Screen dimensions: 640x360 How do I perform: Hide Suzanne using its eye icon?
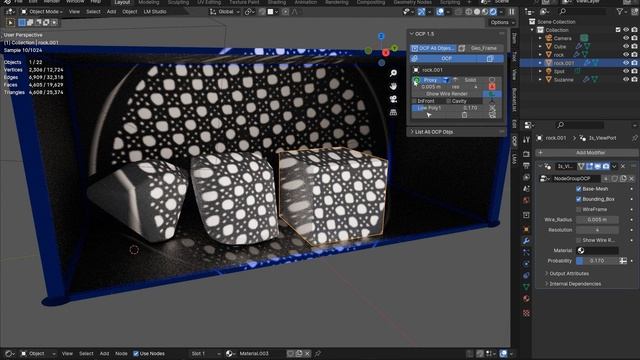[x=626, y=80]
